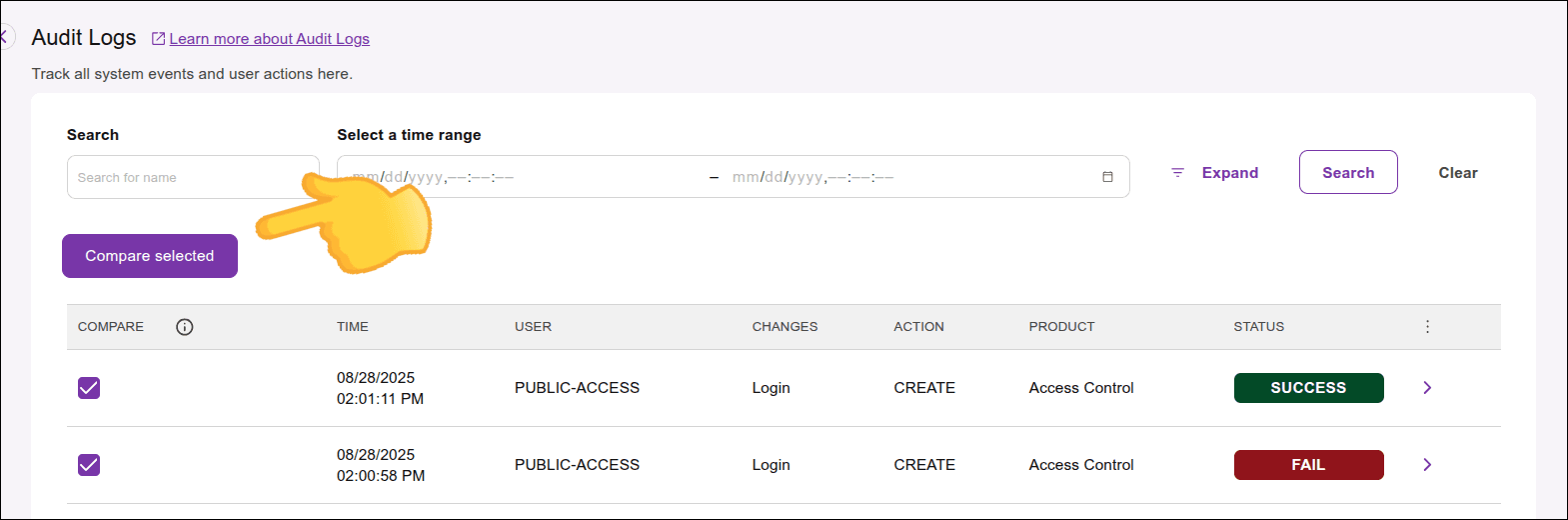Click the USER column header

click(533, 327)
